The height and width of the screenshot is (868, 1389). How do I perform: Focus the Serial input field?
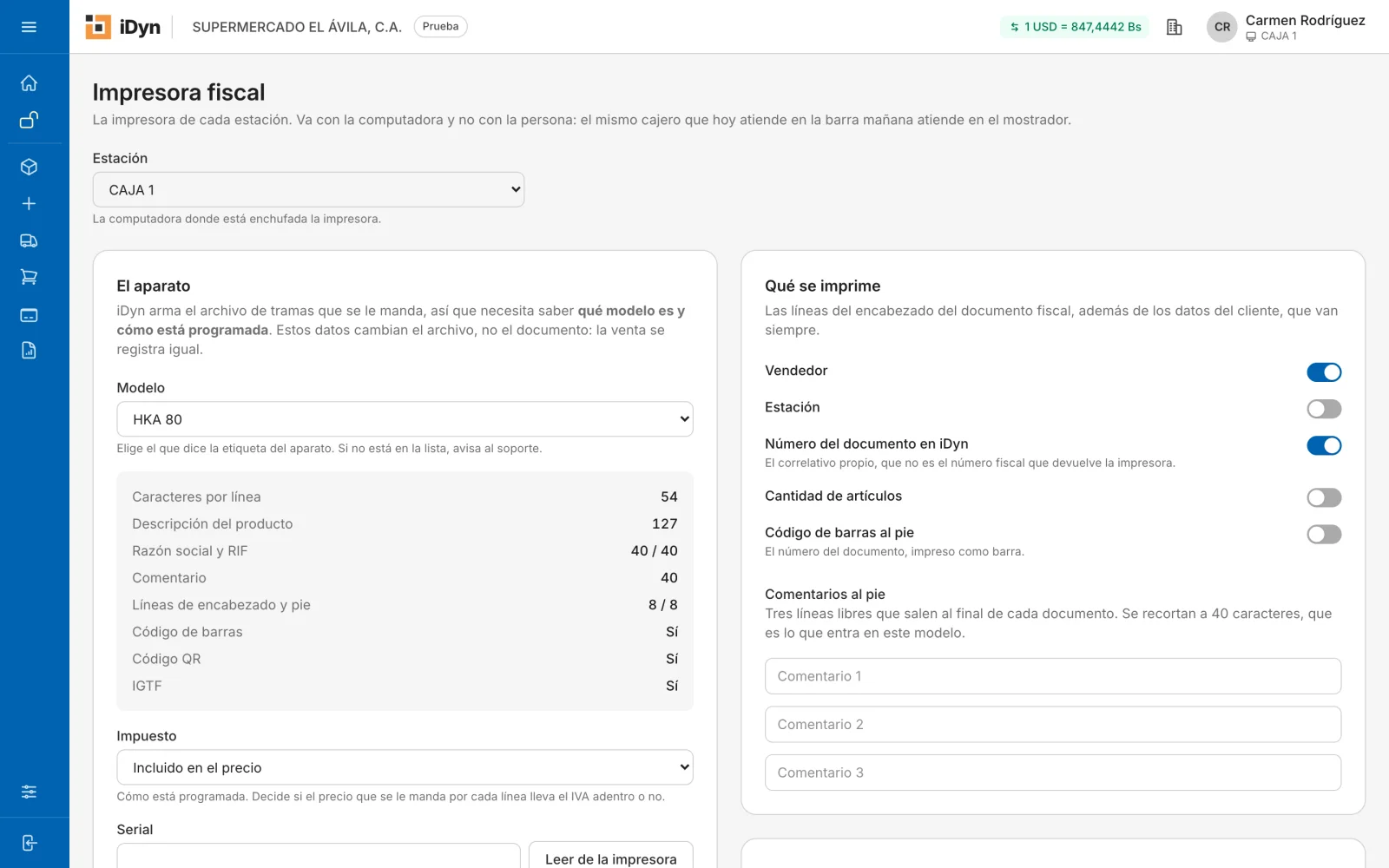pos(319,856)
